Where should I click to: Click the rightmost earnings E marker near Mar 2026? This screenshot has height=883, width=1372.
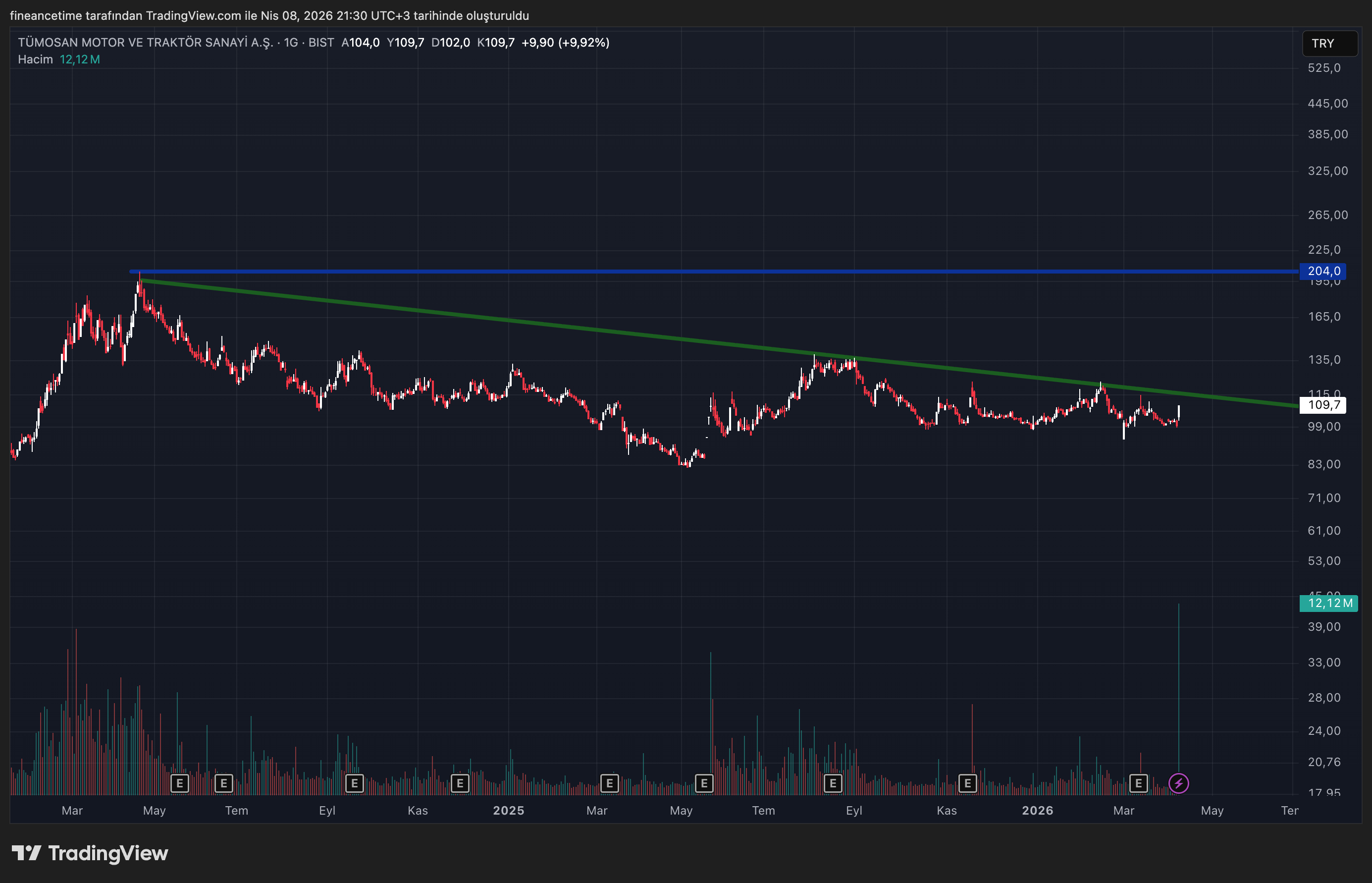pyautogui.click(x=1138, y=783)
